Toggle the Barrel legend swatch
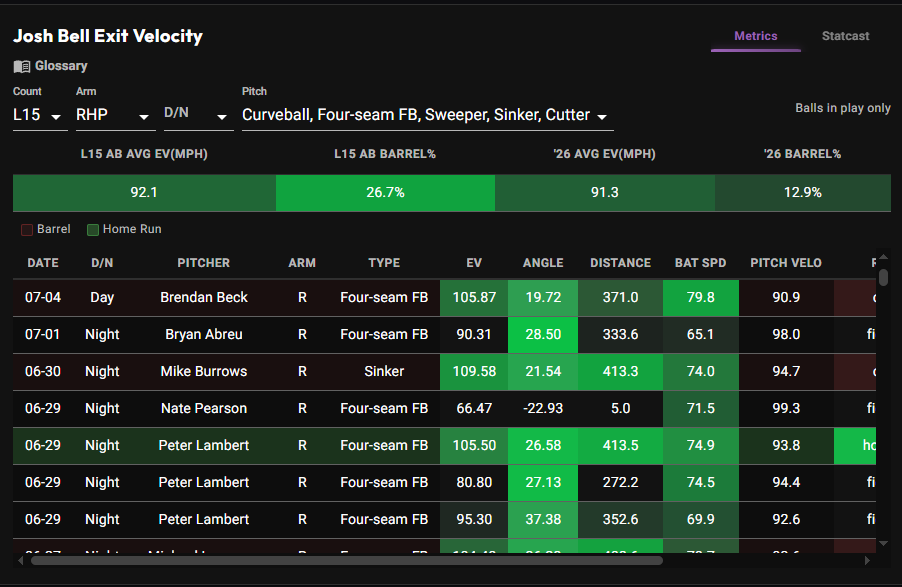Viewport: 902px width, 587px height. [26, 230]
